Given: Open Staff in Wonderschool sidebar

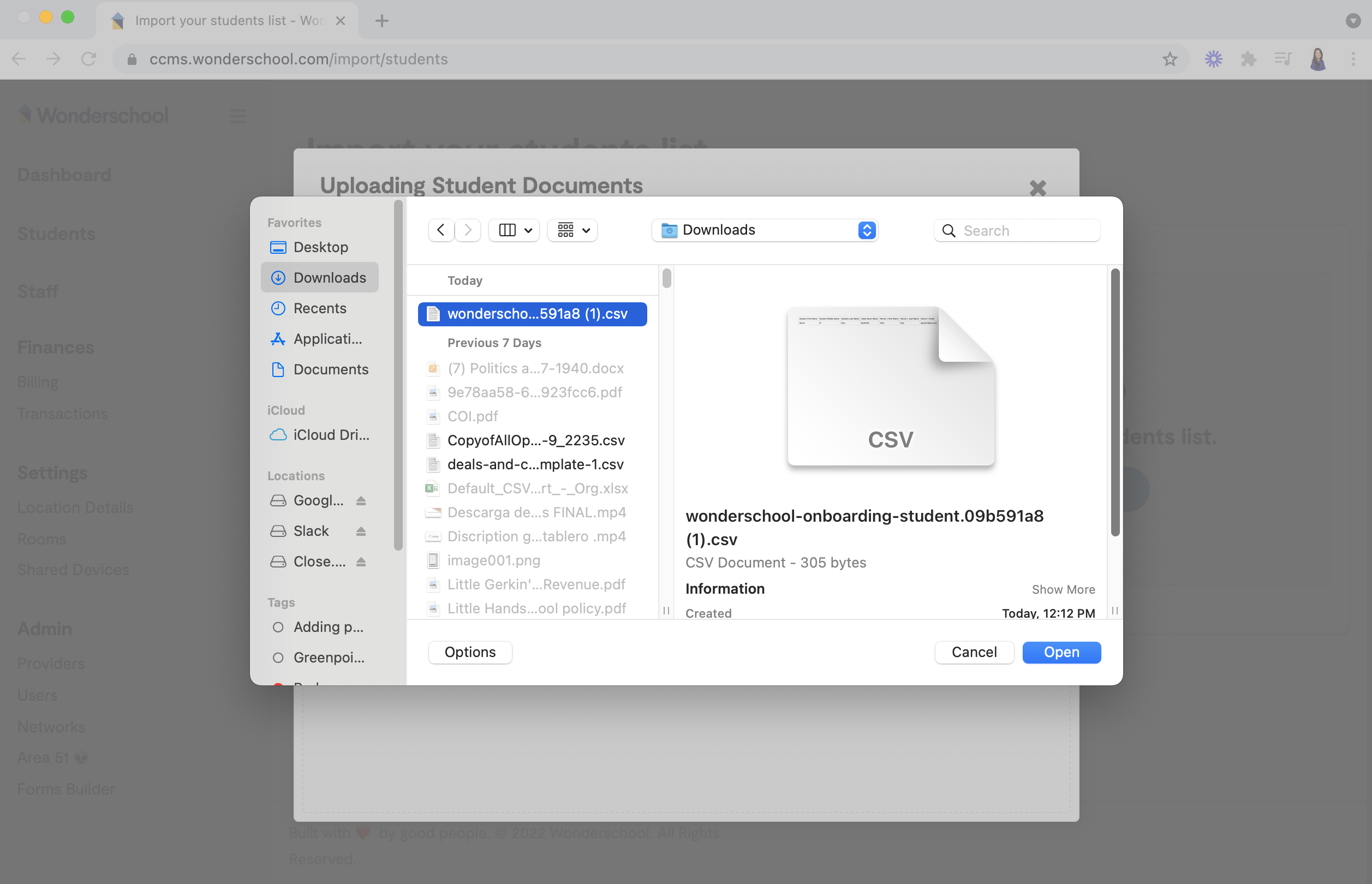Looking at the screenshot, I should 38,291.
